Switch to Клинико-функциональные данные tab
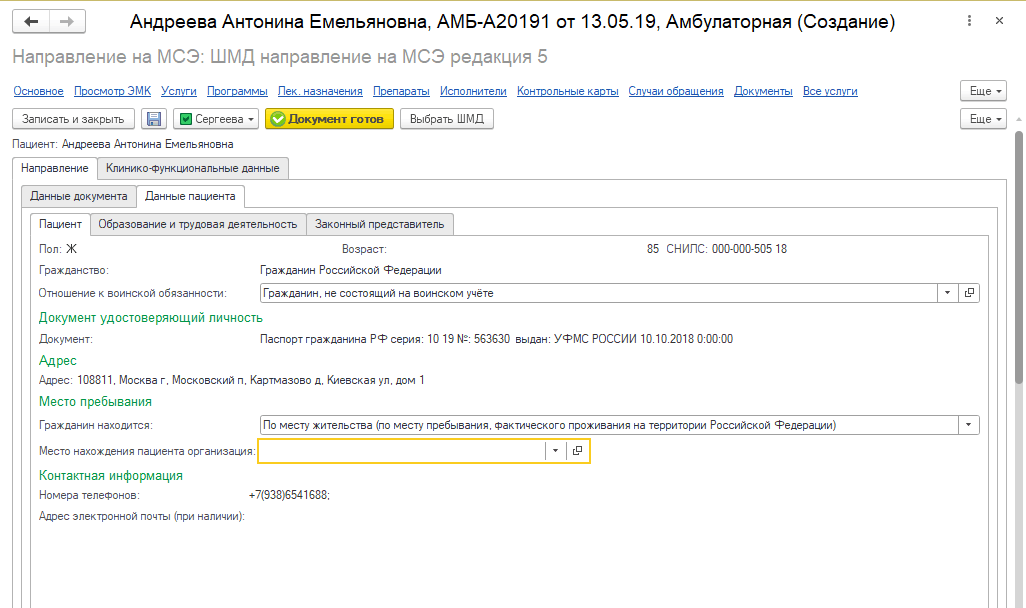Image resolution: width=1026 pixels, height=608 pixels. [x=193, y=168]
